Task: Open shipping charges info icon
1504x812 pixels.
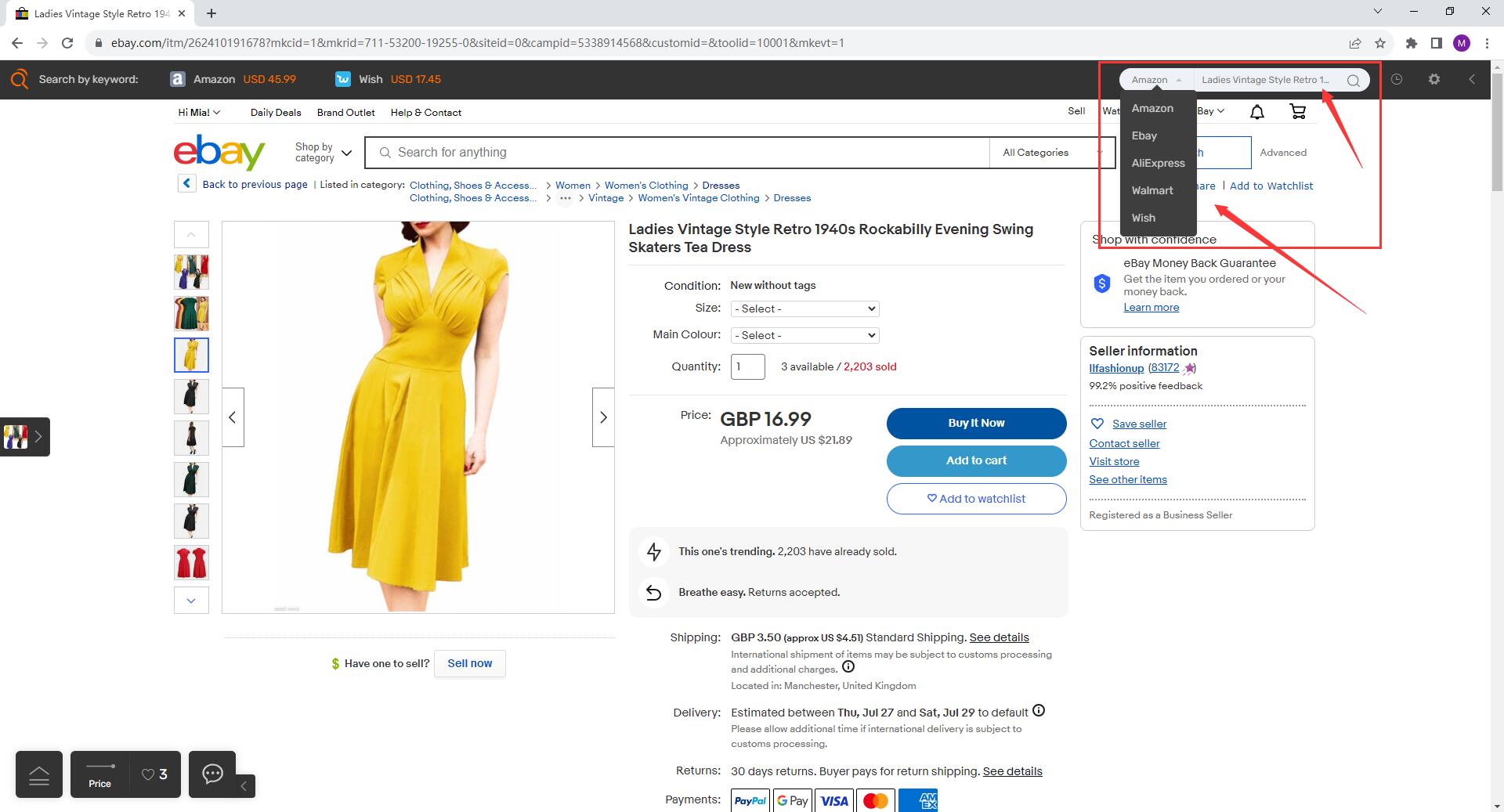Action: (x=848, y=667)
